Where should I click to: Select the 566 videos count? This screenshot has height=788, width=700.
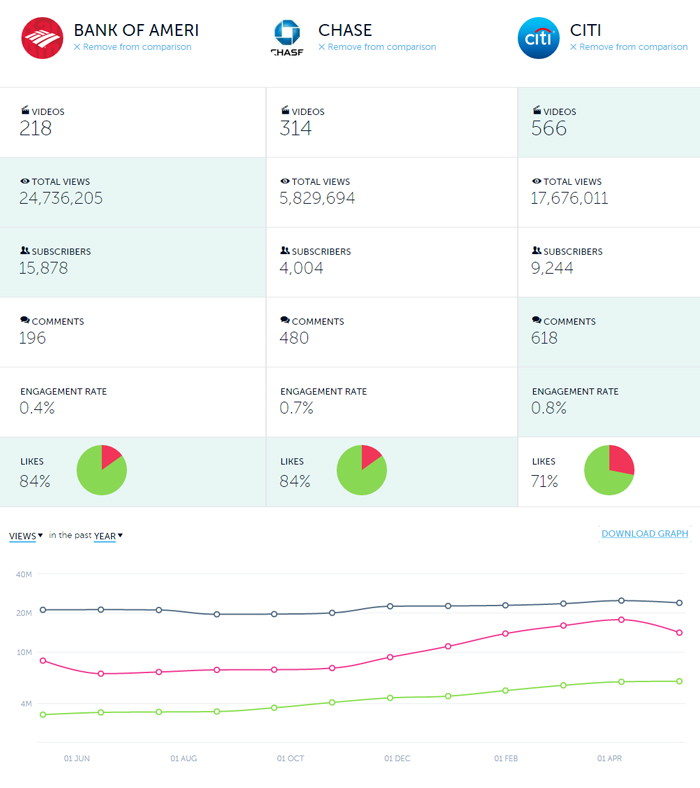click(549, 129)
